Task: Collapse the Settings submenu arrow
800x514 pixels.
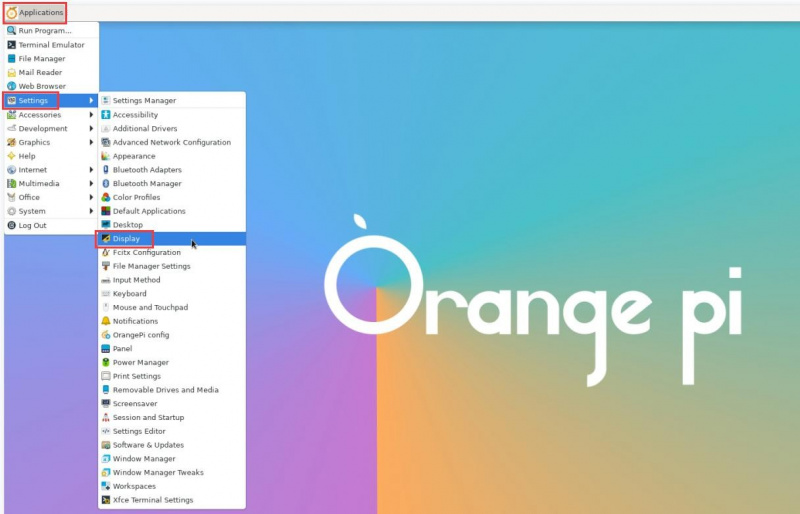Action: tap(91, 101)
